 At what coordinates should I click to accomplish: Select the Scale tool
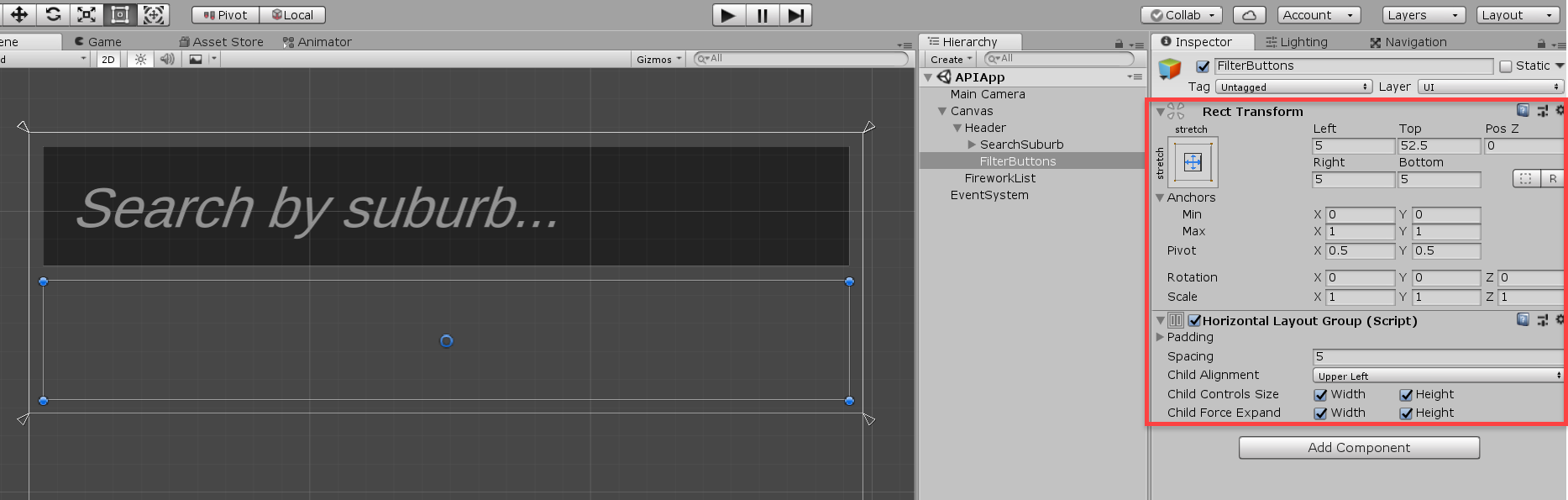(x=87, y=14)
